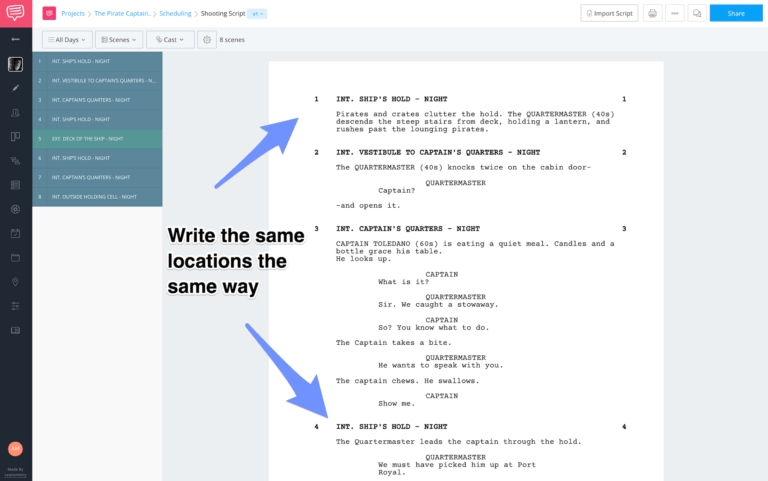This screenshot has width=768, height=481.
Task: Open the v1 version selector
Action: 257,14
